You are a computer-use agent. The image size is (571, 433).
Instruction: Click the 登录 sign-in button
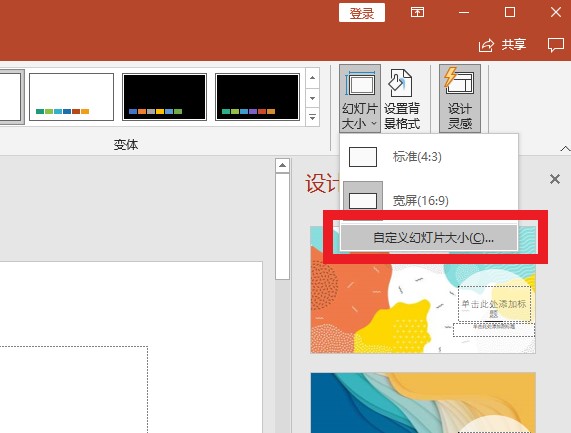[x=362, y=13]
